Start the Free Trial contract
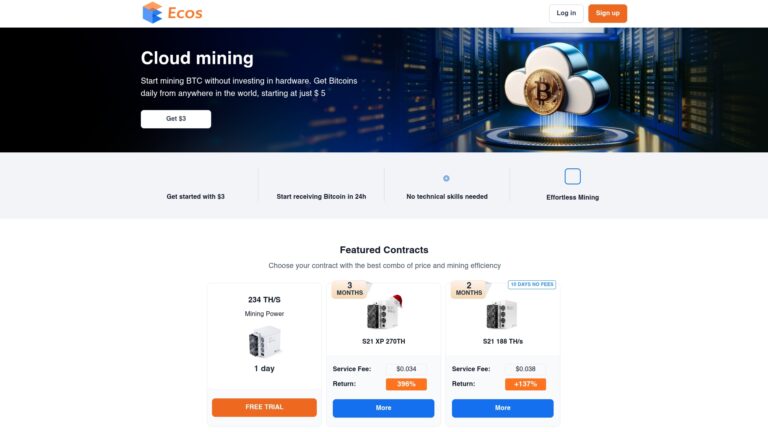Viewport: 768px width, 432px height. tap(264, 407)
